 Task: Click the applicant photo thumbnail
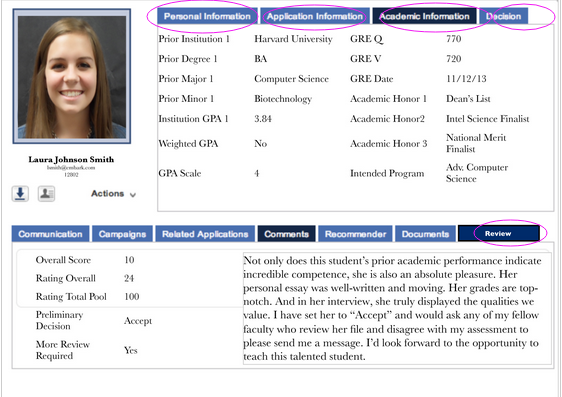click(x=72, y=76)
